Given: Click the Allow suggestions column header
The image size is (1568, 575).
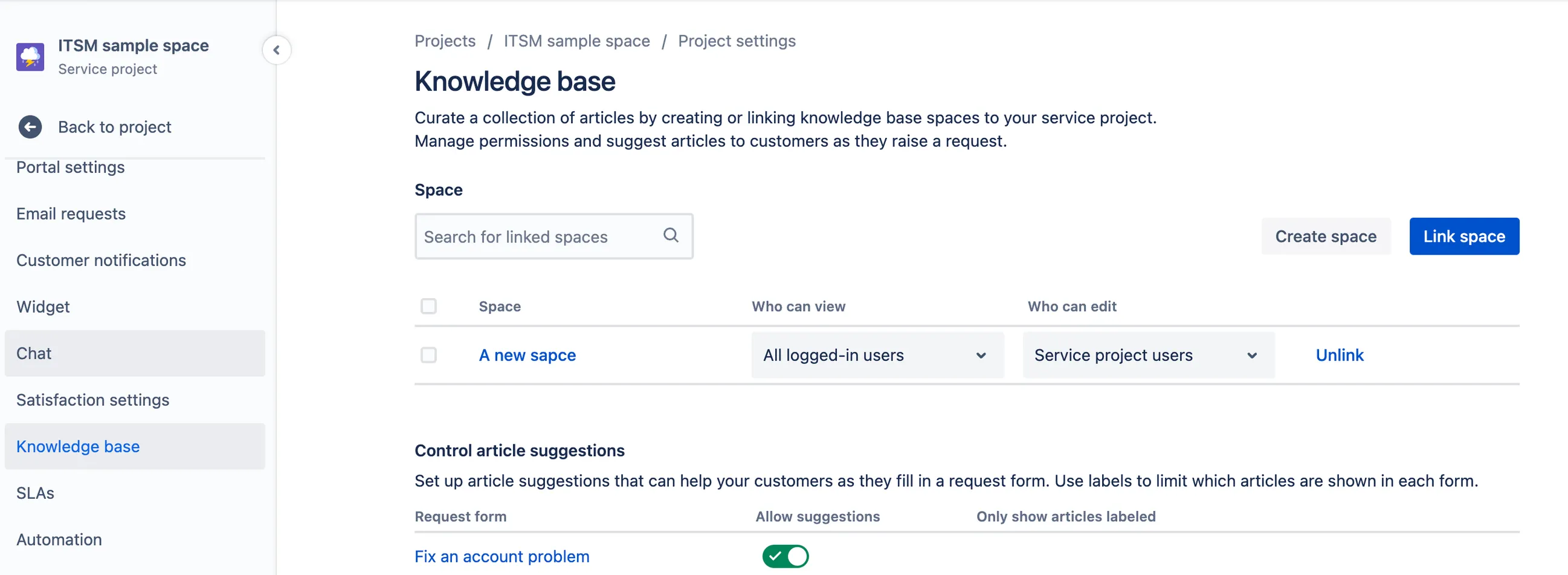Looking at the screenshot, I should point(818,516).
